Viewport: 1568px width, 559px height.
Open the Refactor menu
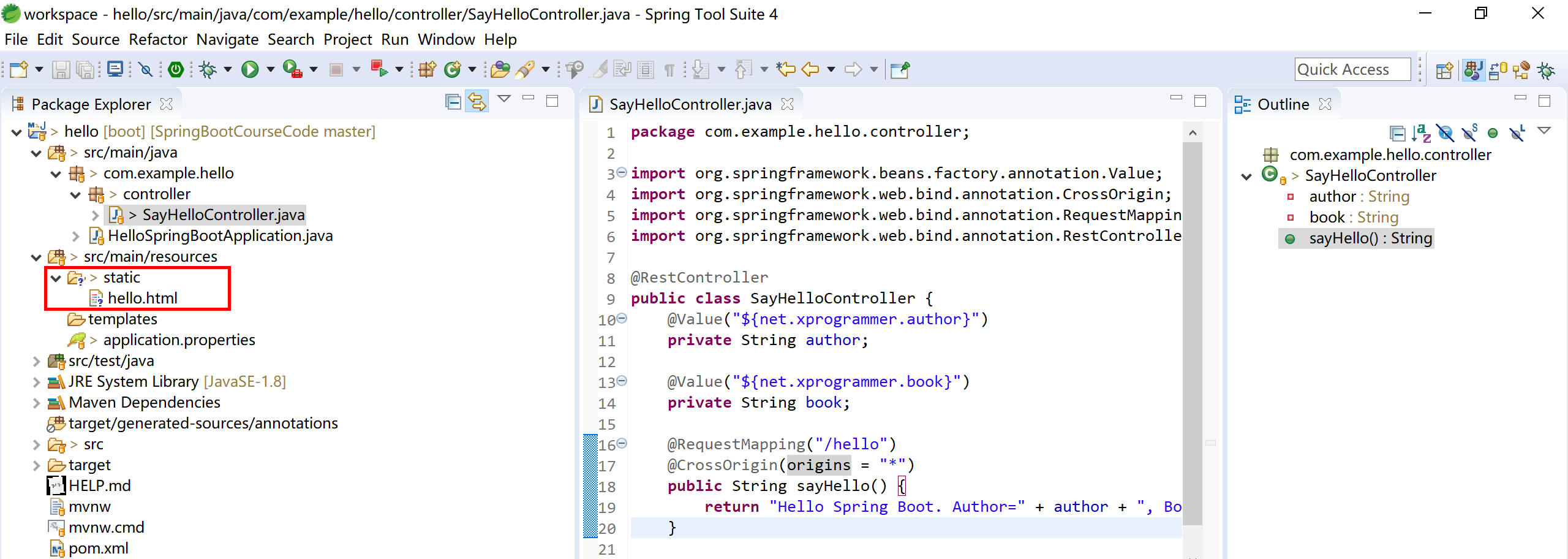[157, 40]
